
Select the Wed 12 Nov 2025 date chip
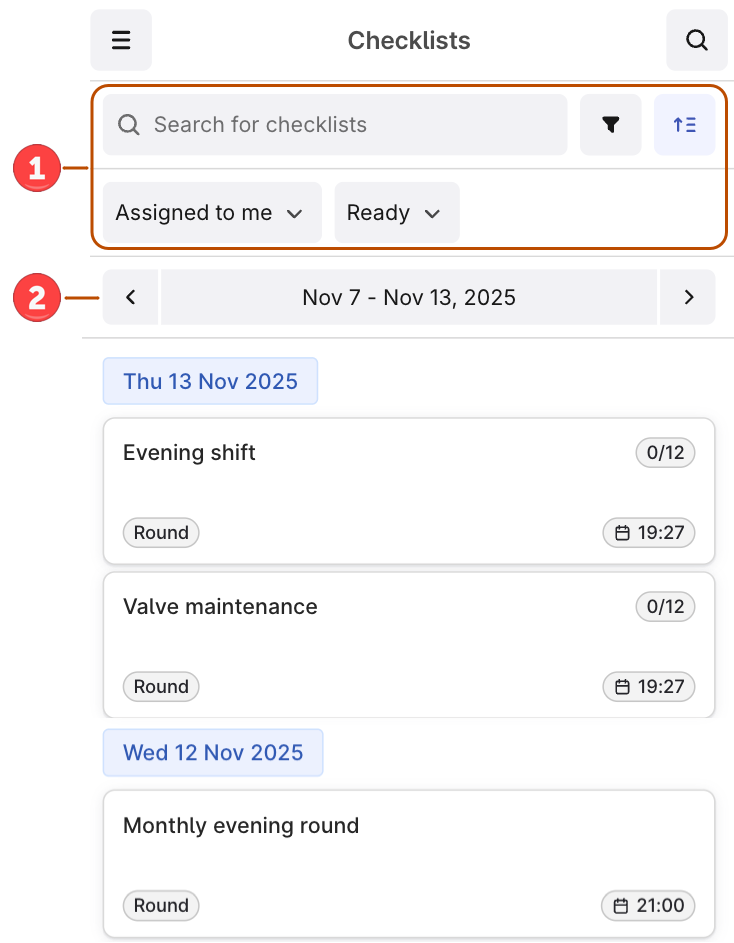(213, 752)
